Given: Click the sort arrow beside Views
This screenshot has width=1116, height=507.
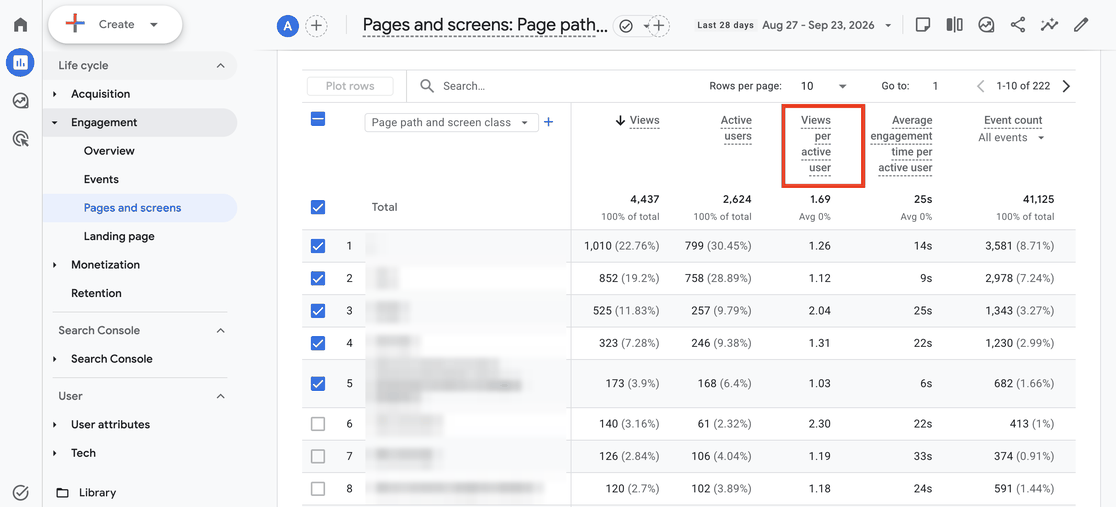Looking at the screenshot, I should (620, 120).
